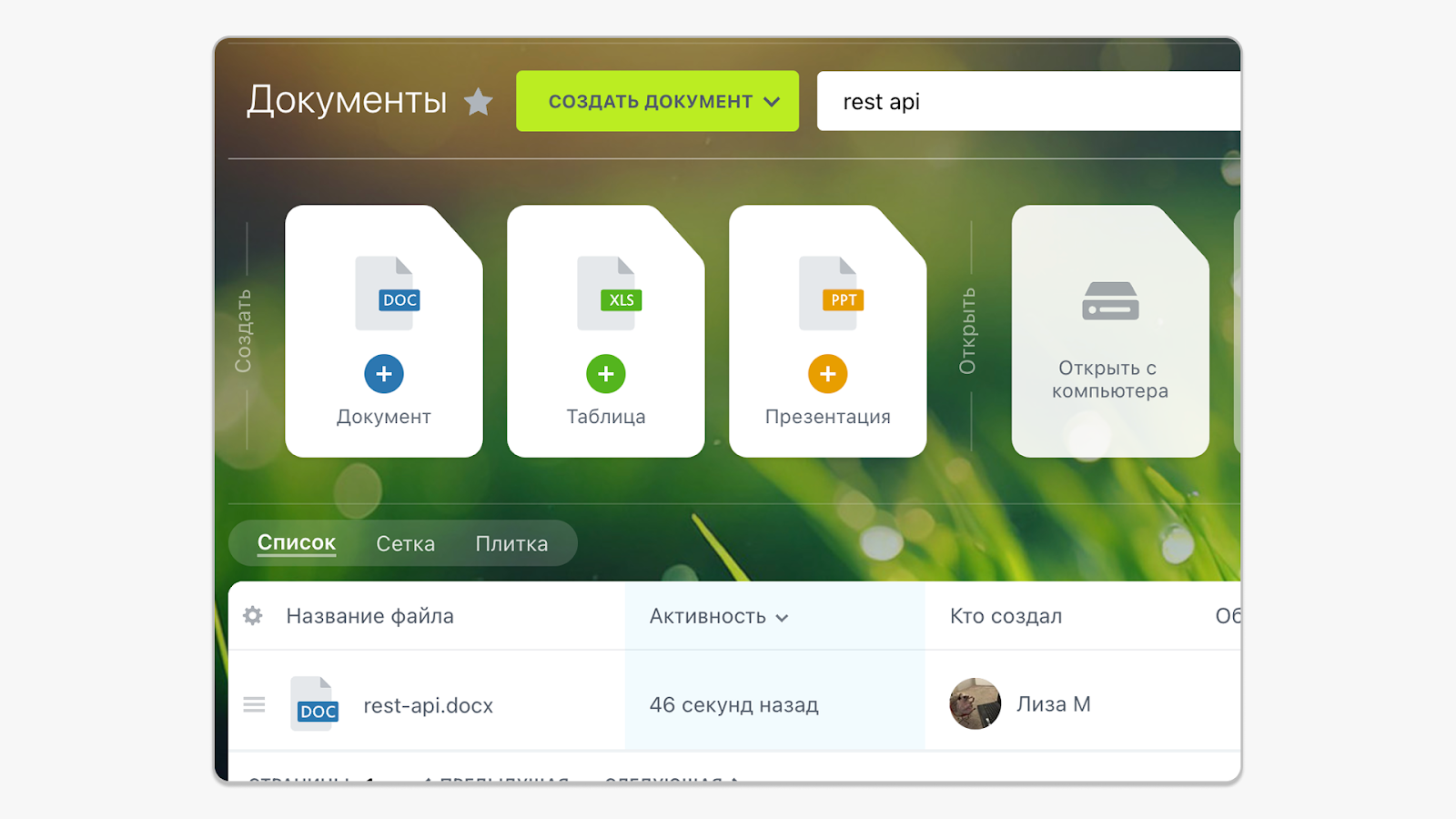Click the search field containing 'rest api'
This screenshot has width=1456, height=819.
1029,101
